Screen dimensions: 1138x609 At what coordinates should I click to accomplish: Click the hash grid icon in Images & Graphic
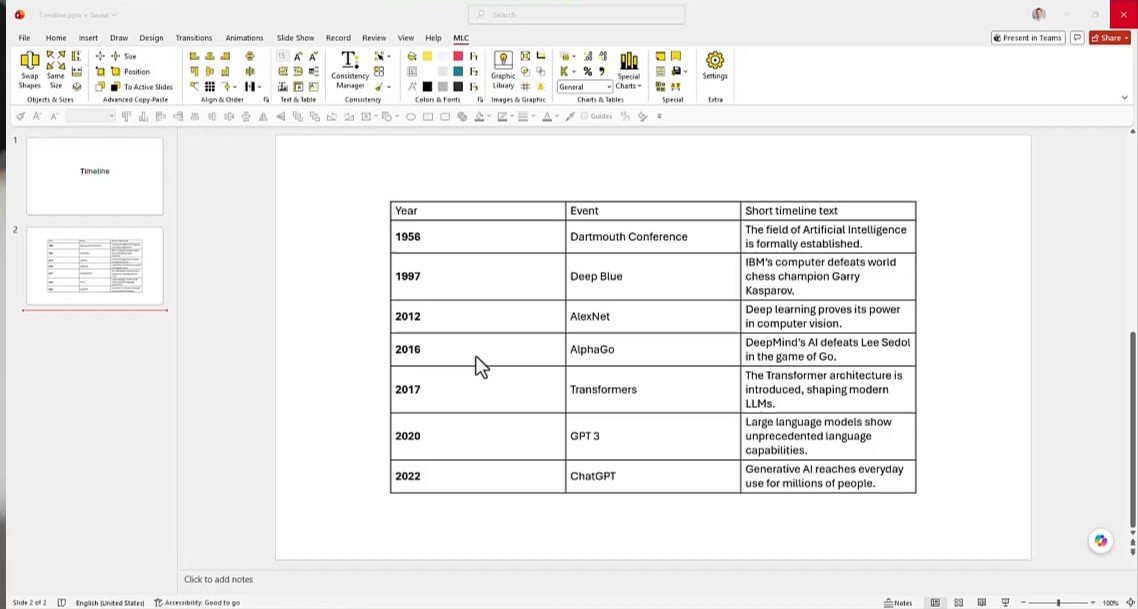tap(525, 86)
